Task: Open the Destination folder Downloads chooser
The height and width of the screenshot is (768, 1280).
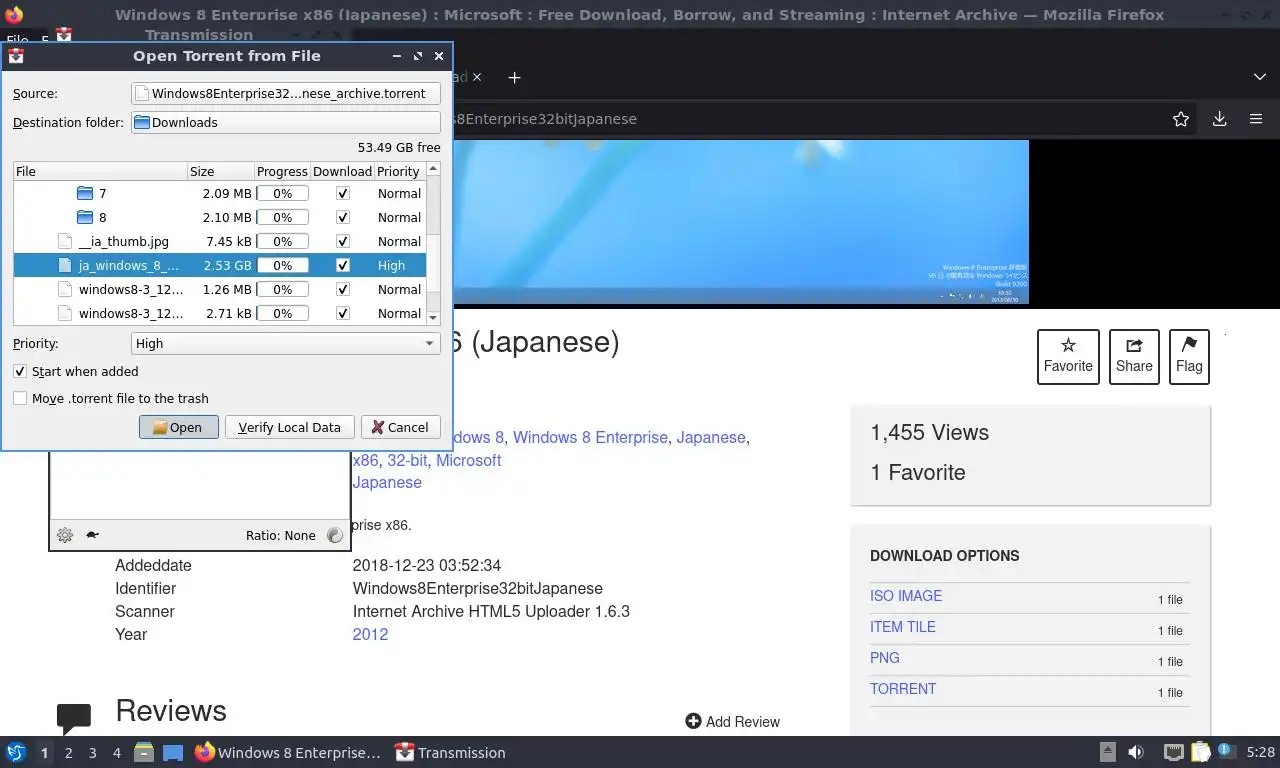Action: point(286,122)
